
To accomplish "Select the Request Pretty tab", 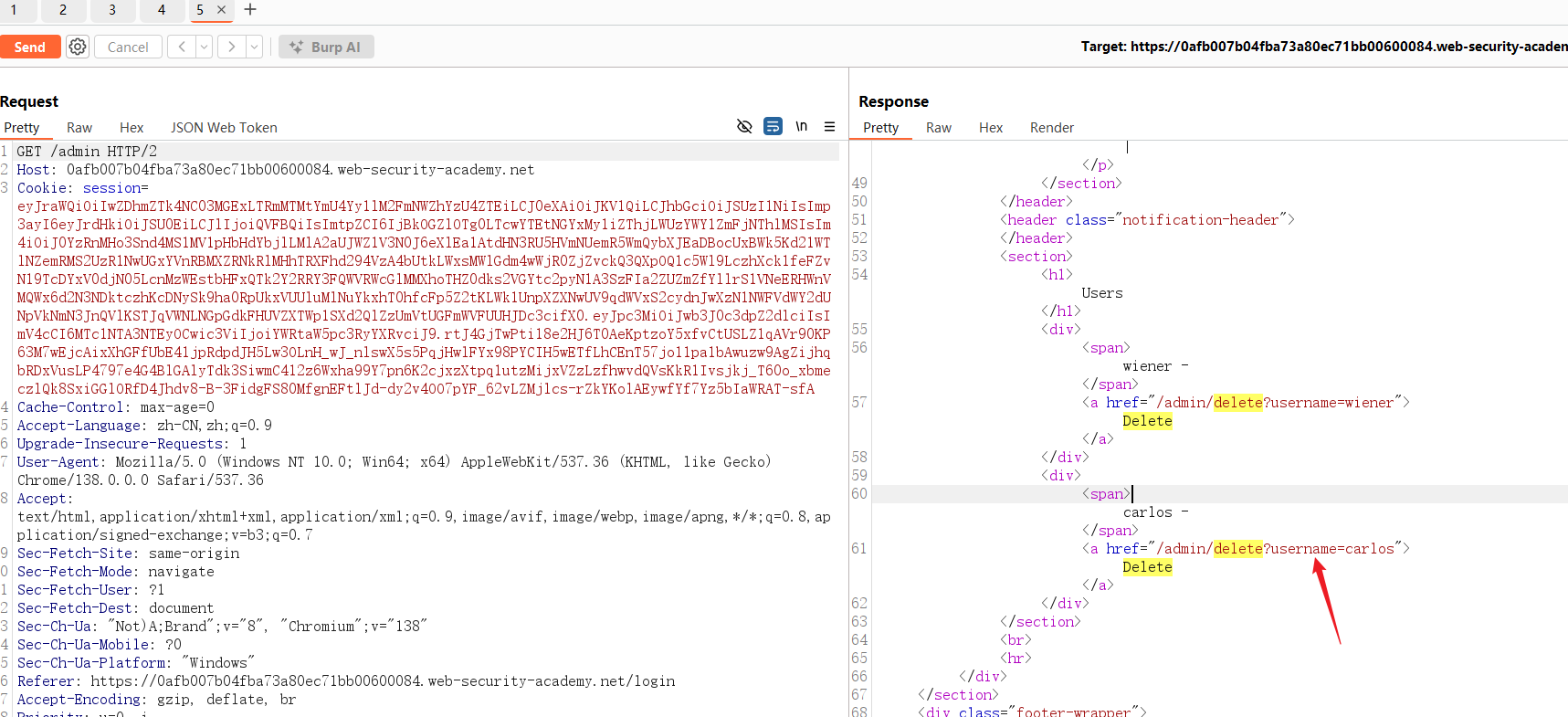I will pos(22,128).
